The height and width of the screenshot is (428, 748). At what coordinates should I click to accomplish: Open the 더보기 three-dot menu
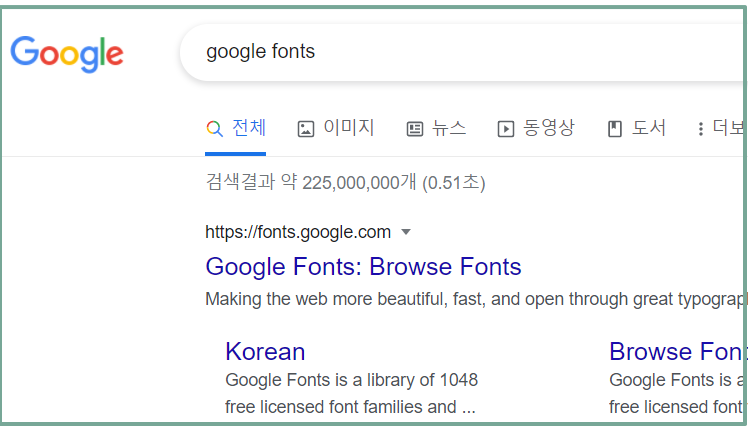click(720, 128)
